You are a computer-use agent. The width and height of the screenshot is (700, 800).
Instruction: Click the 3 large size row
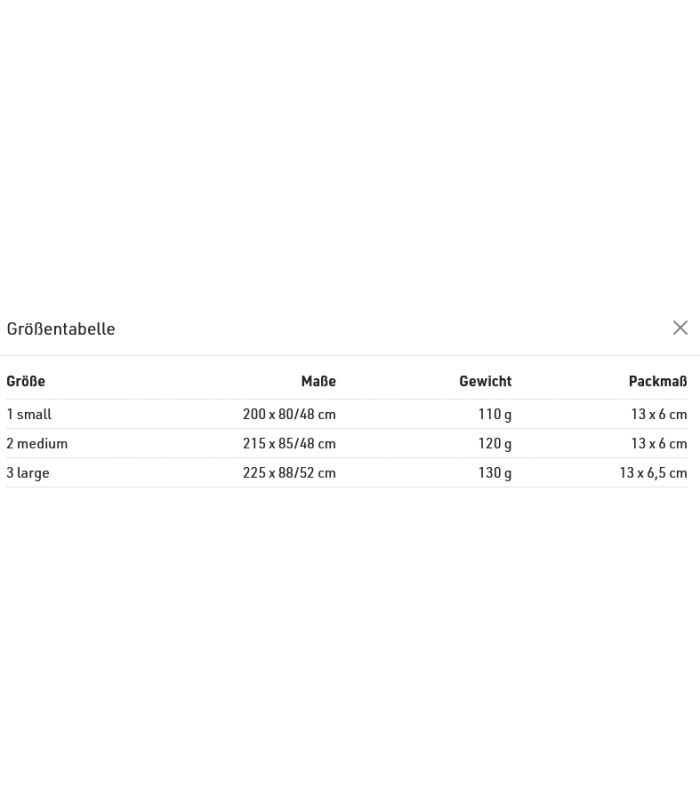pos(347,472)
